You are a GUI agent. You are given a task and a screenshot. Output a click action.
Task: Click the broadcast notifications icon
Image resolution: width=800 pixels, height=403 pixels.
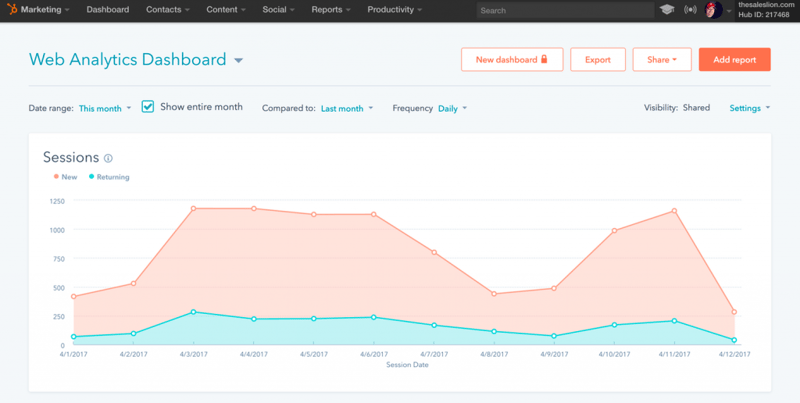[690, 10]
